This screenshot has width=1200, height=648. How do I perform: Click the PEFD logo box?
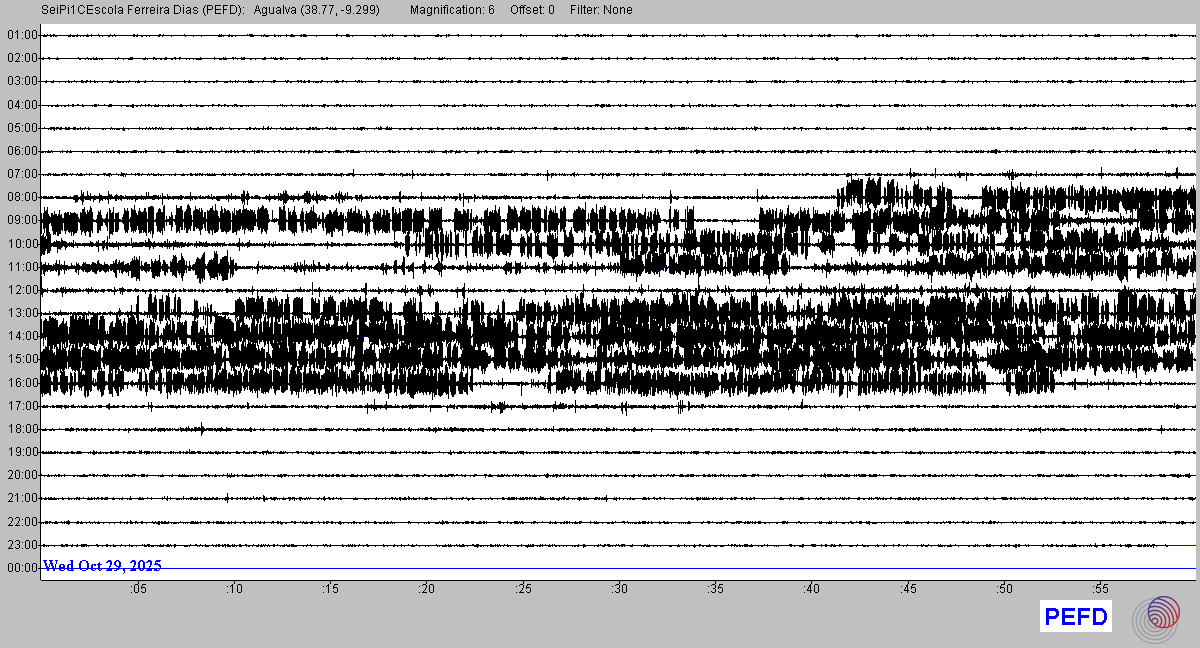[1076, 617]
